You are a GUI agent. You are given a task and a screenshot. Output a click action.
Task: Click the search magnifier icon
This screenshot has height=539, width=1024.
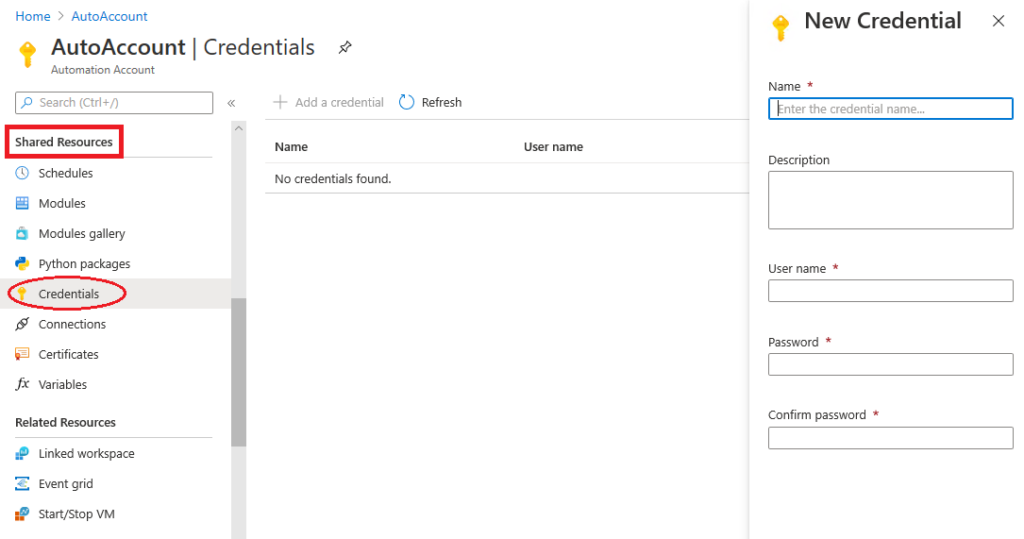(27, 103)
